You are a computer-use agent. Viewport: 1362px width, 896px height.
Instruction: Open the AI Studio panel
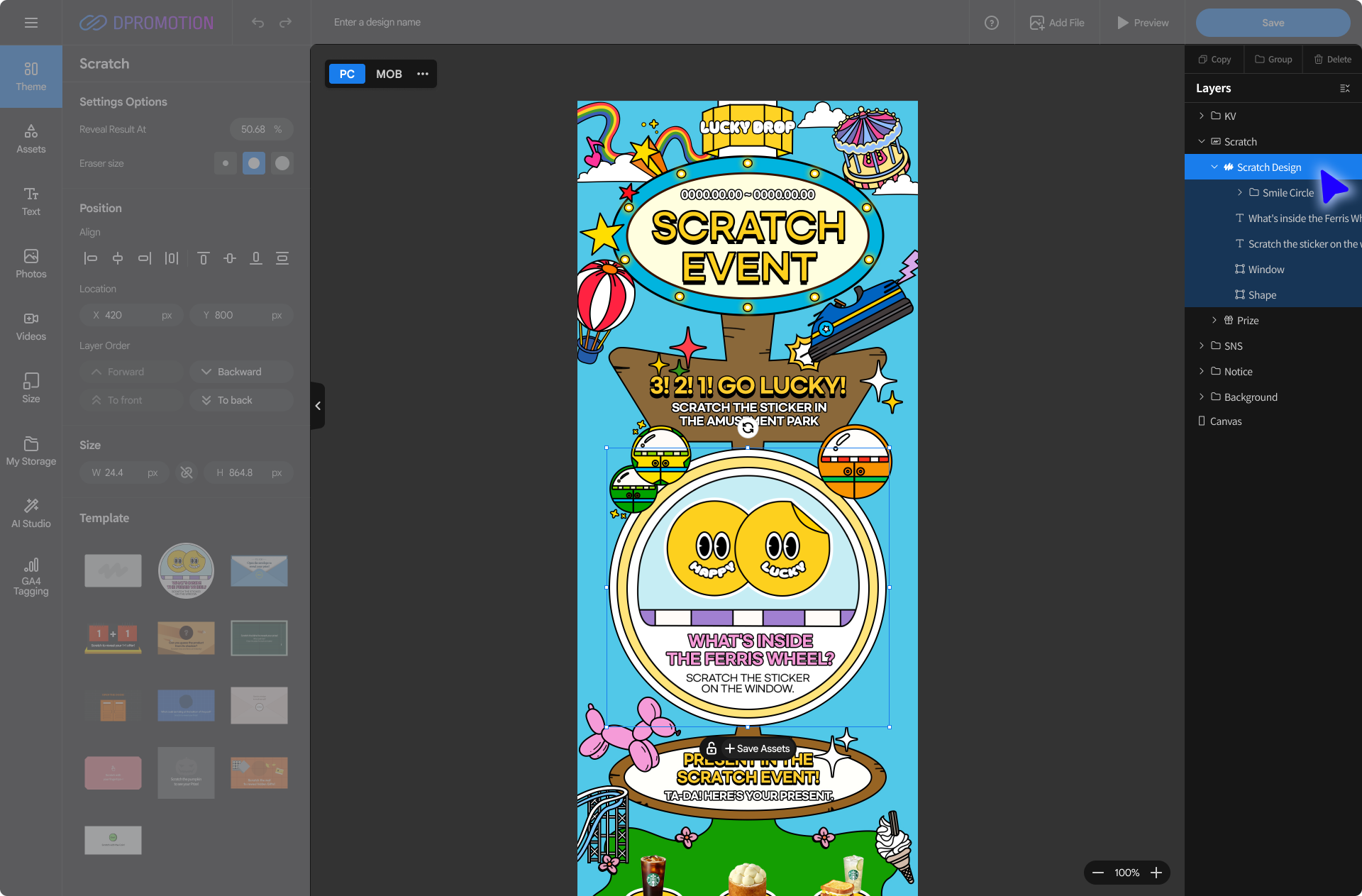coord(31,513)
